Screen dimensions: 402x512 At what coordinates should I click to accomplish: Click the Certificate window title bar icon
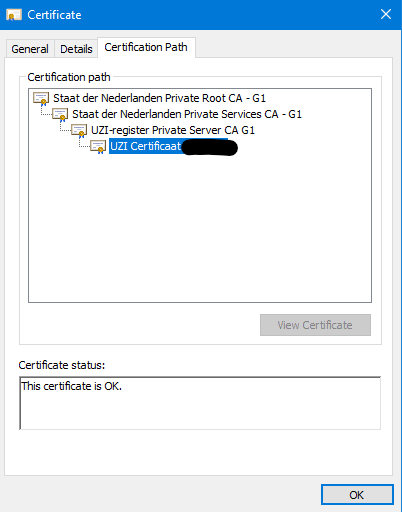point(14,15)
